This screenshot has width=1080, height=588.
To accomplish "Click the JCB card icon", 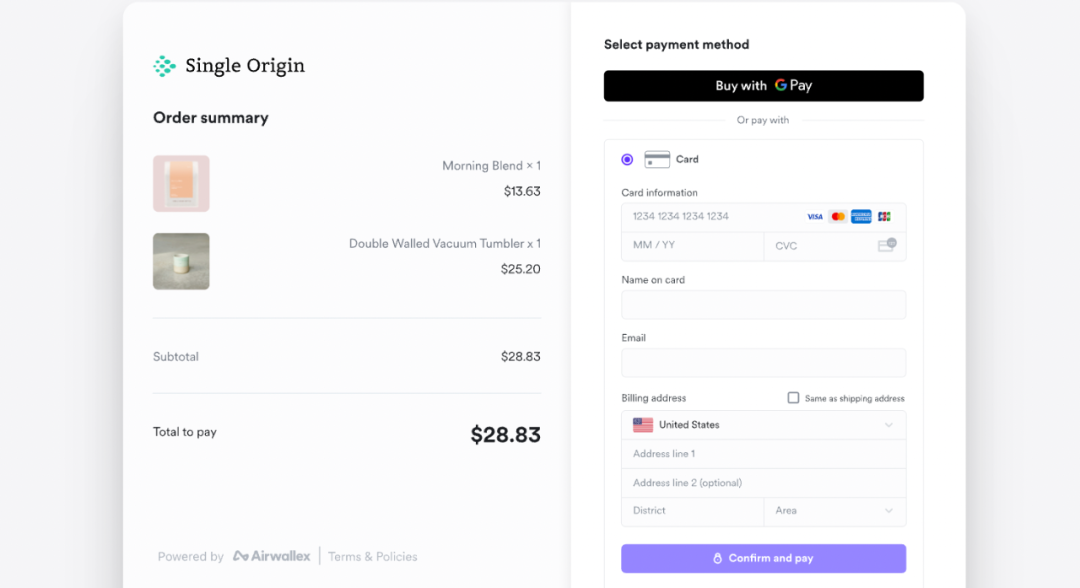I will pyautogui.click(x=884, y=217).
